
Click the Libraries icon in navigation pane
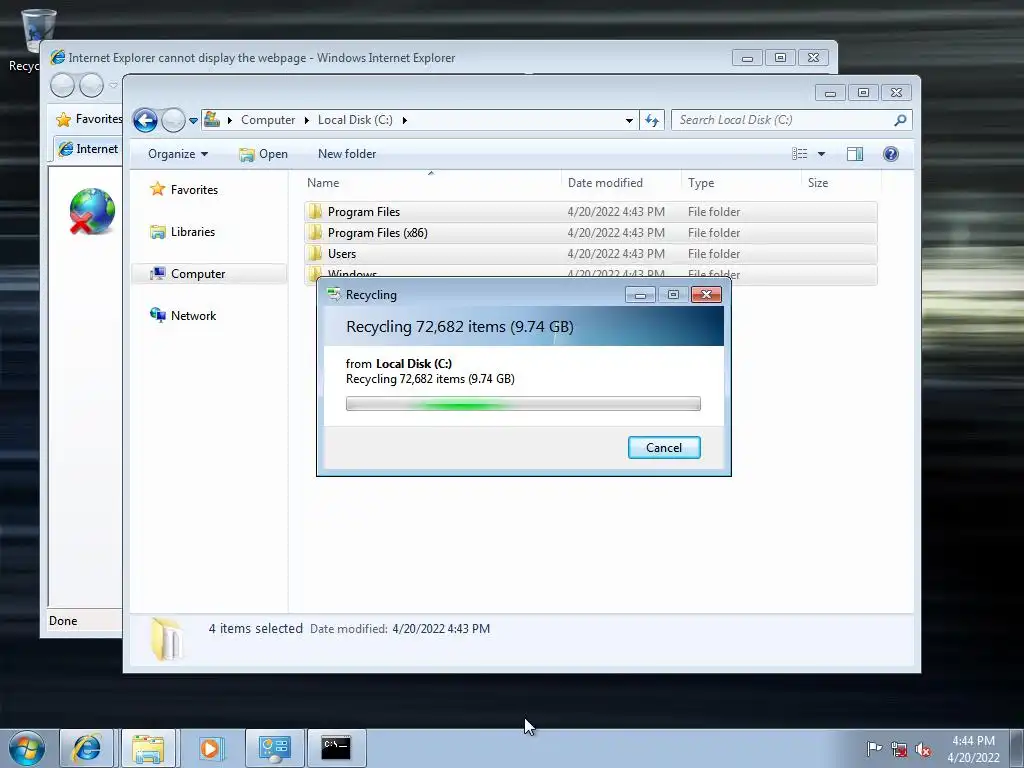pos(157,232)
